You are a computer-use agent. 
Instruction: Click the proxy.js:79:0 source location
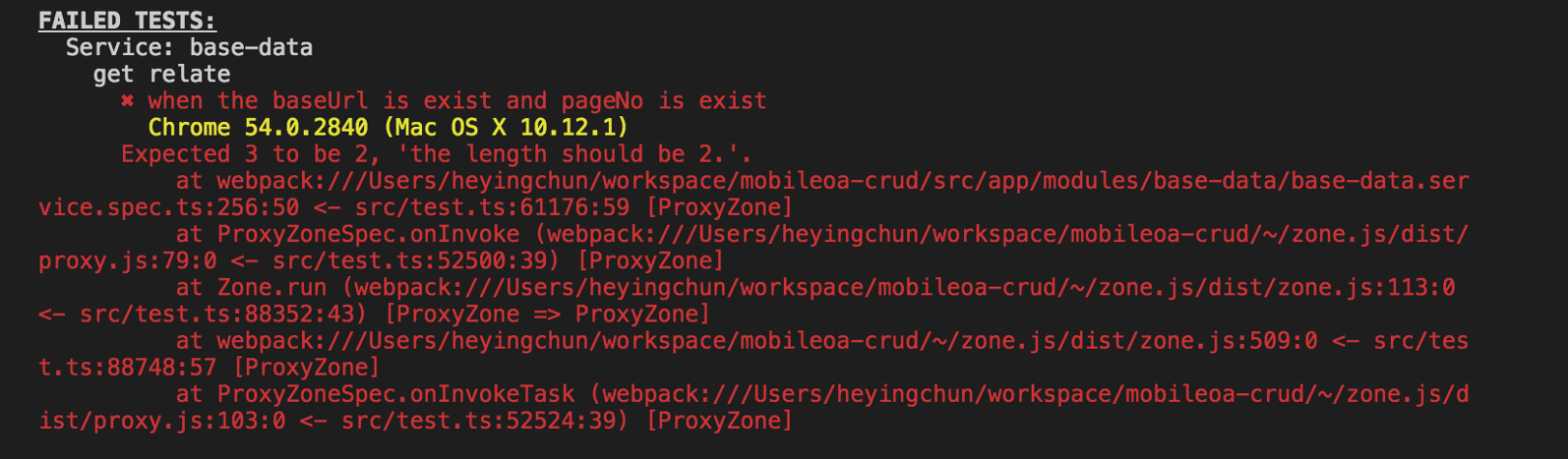pyautogui.click(x=128, y=260)
